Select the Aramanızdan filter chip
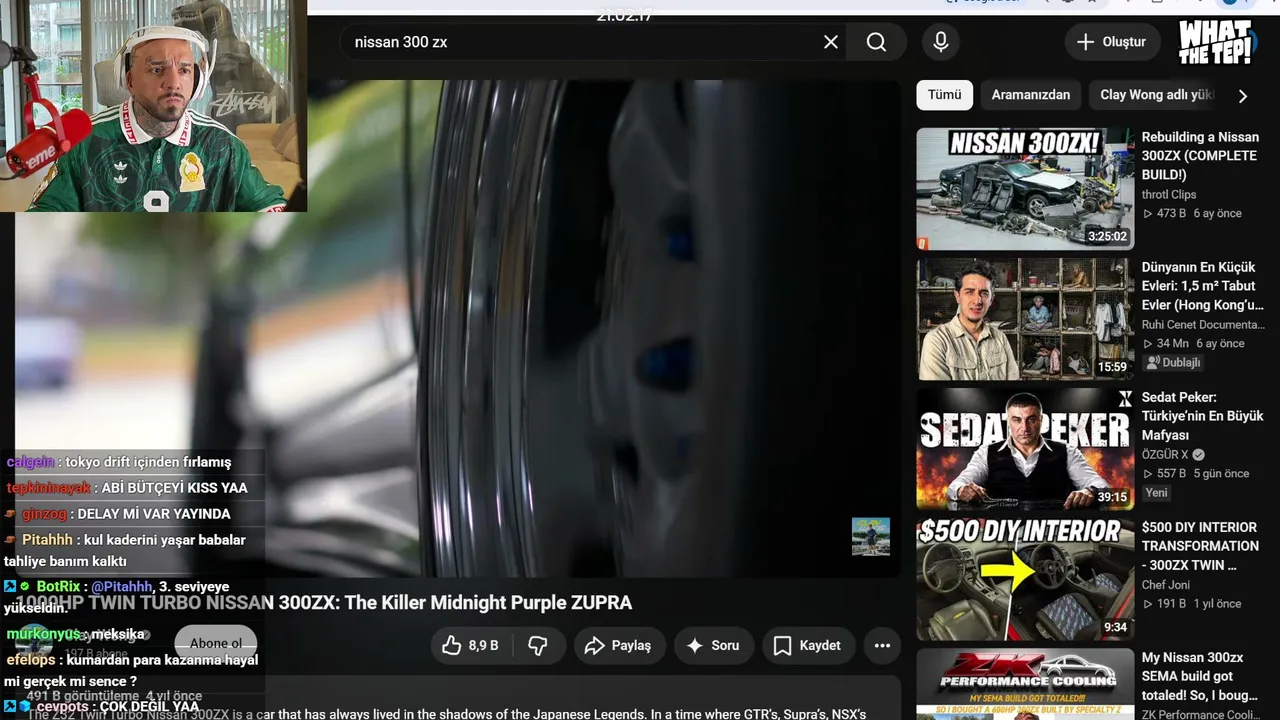 coord(1030,95)
